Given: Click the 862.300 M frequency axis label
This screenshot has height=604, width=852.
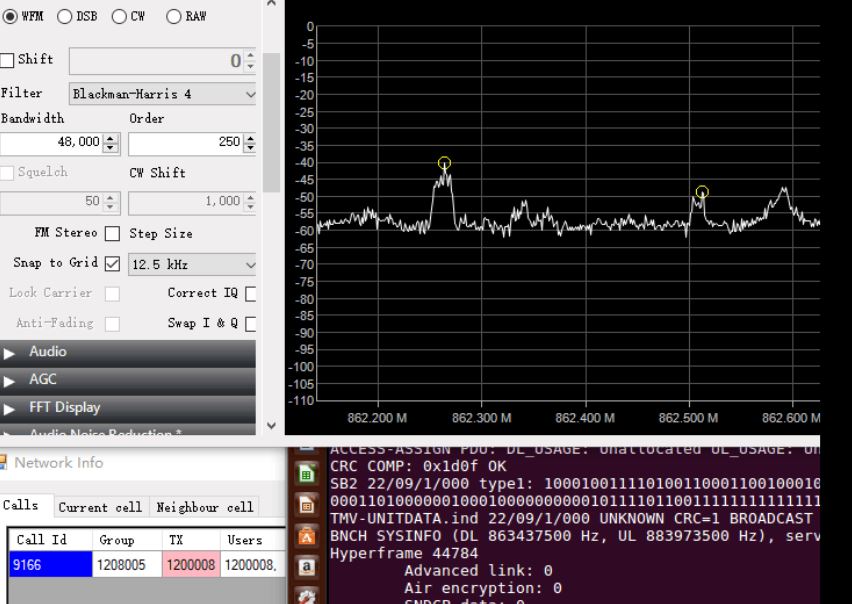Looking at the screenshot, I should pyautogui.click(x=481, y=418).
